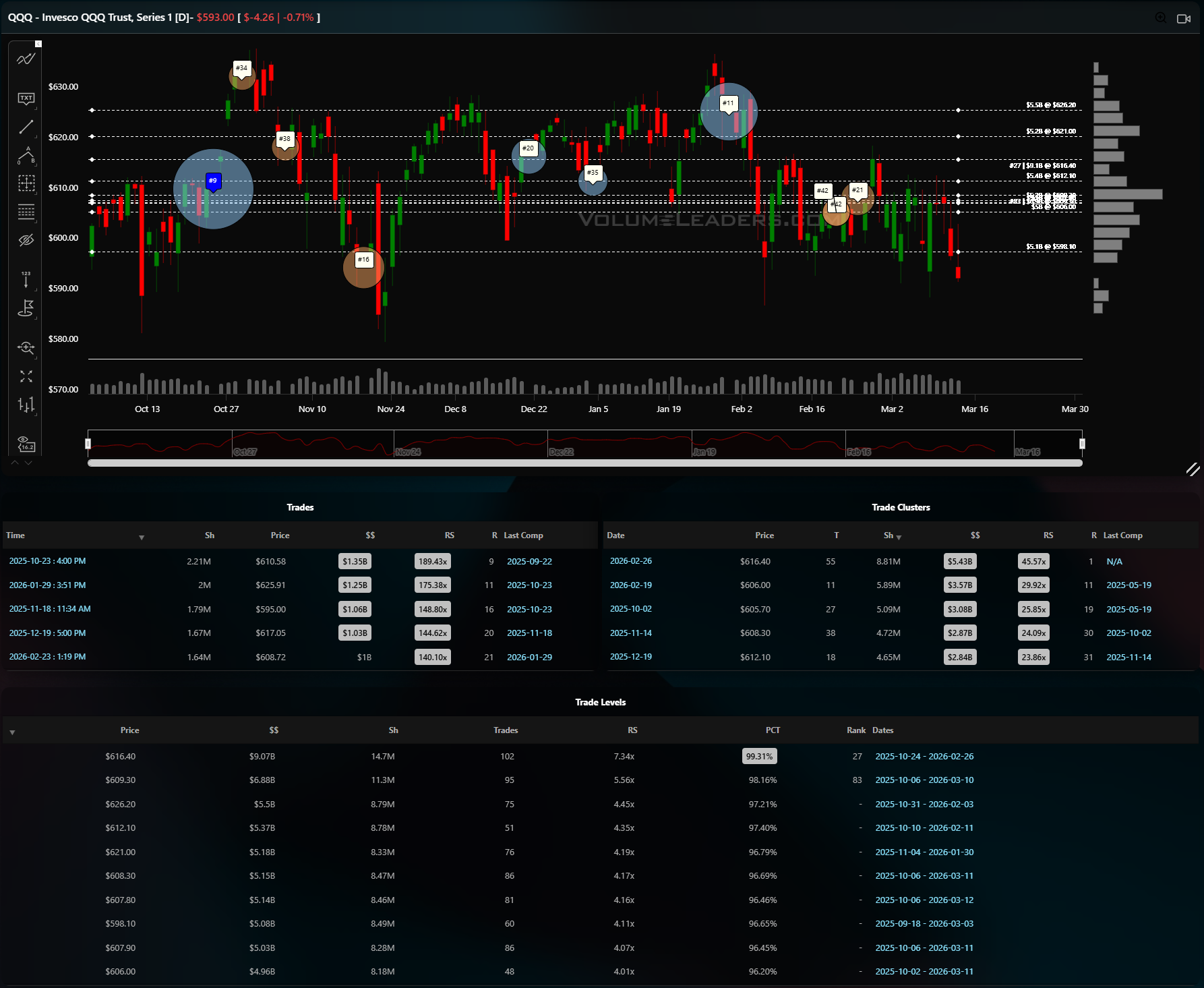Open trade 2026-01-29 : 3:51 PM
Image resolution: width=1204 pixels, height=988 pixels.
47,585
